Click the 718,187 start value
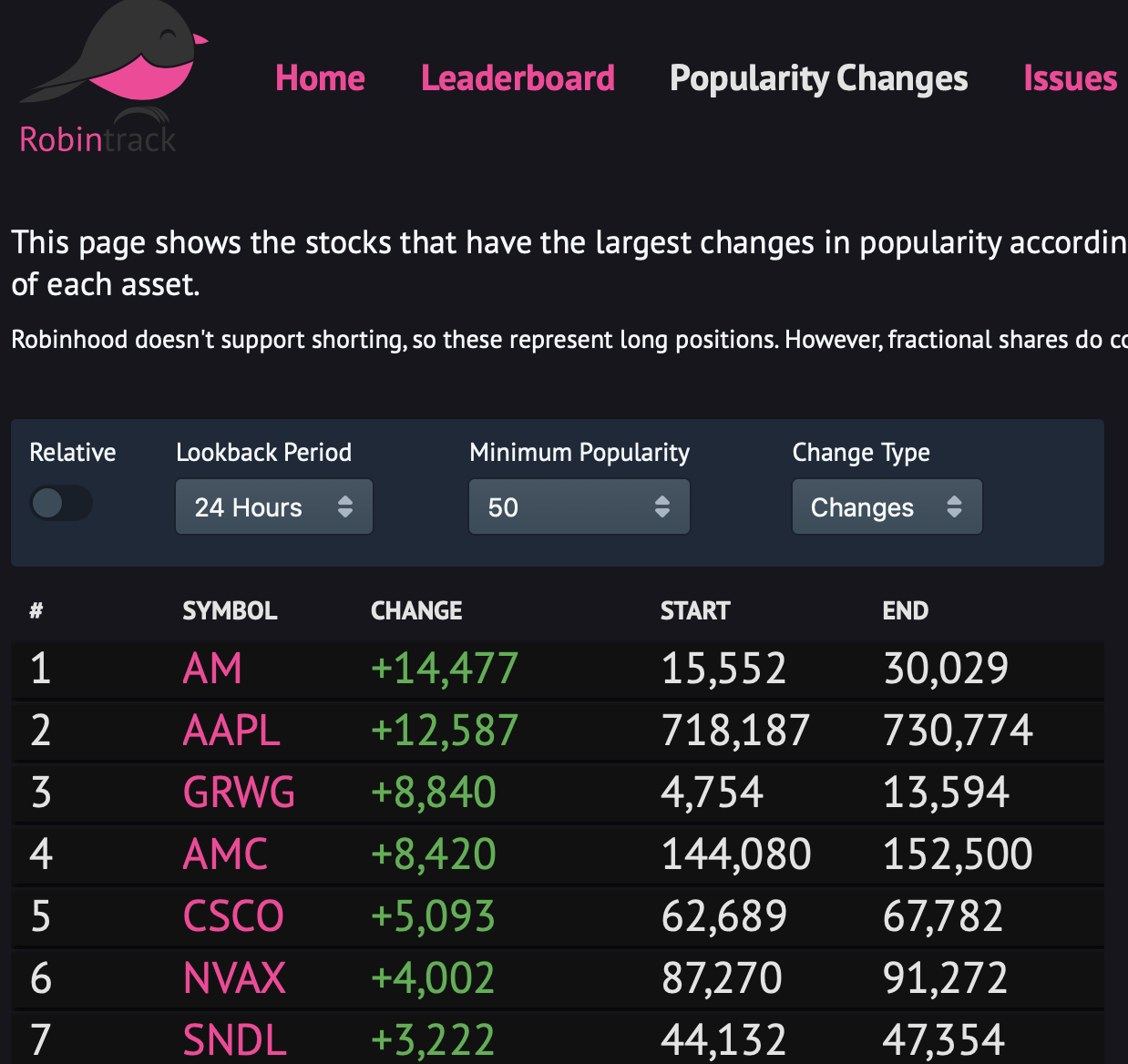This screenshot has height=1064, width=1128. (735, 731)
